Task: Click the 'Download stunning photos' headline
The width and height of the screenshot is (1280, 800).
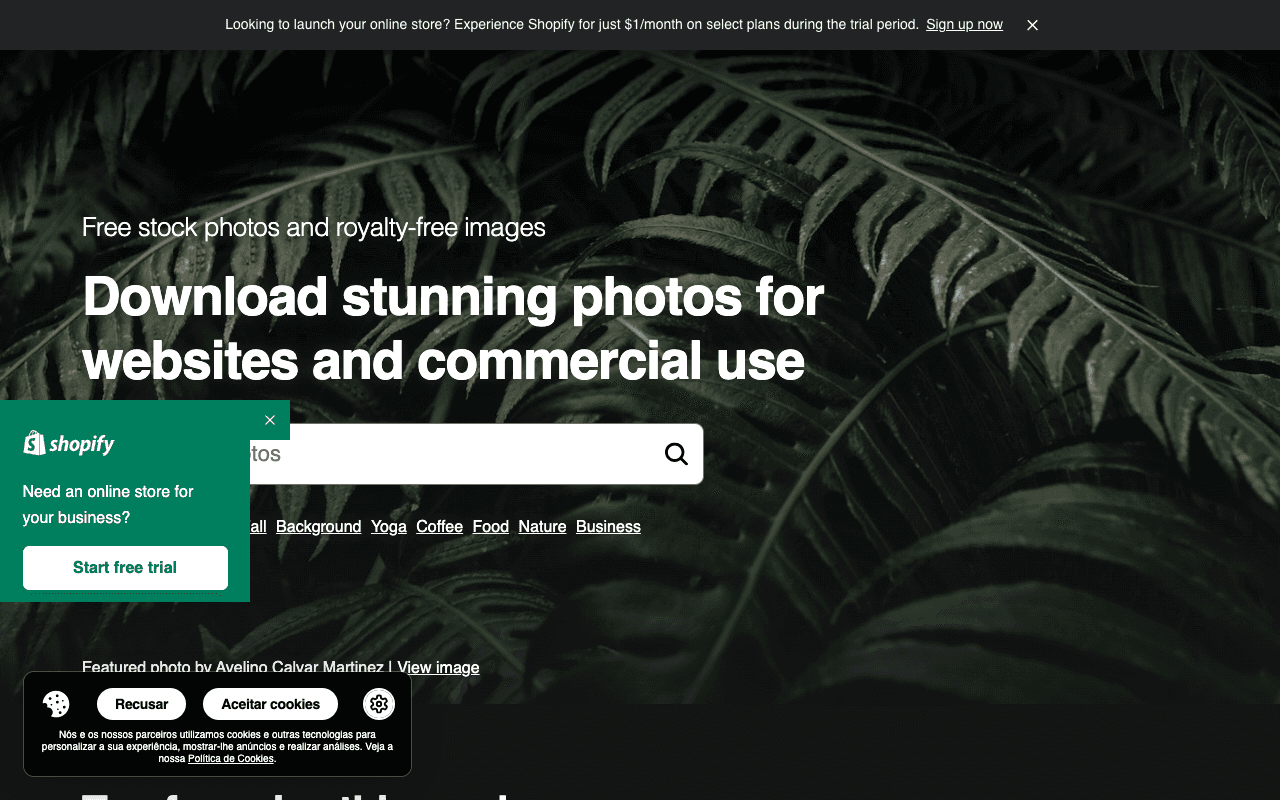Action: point(453,328)
